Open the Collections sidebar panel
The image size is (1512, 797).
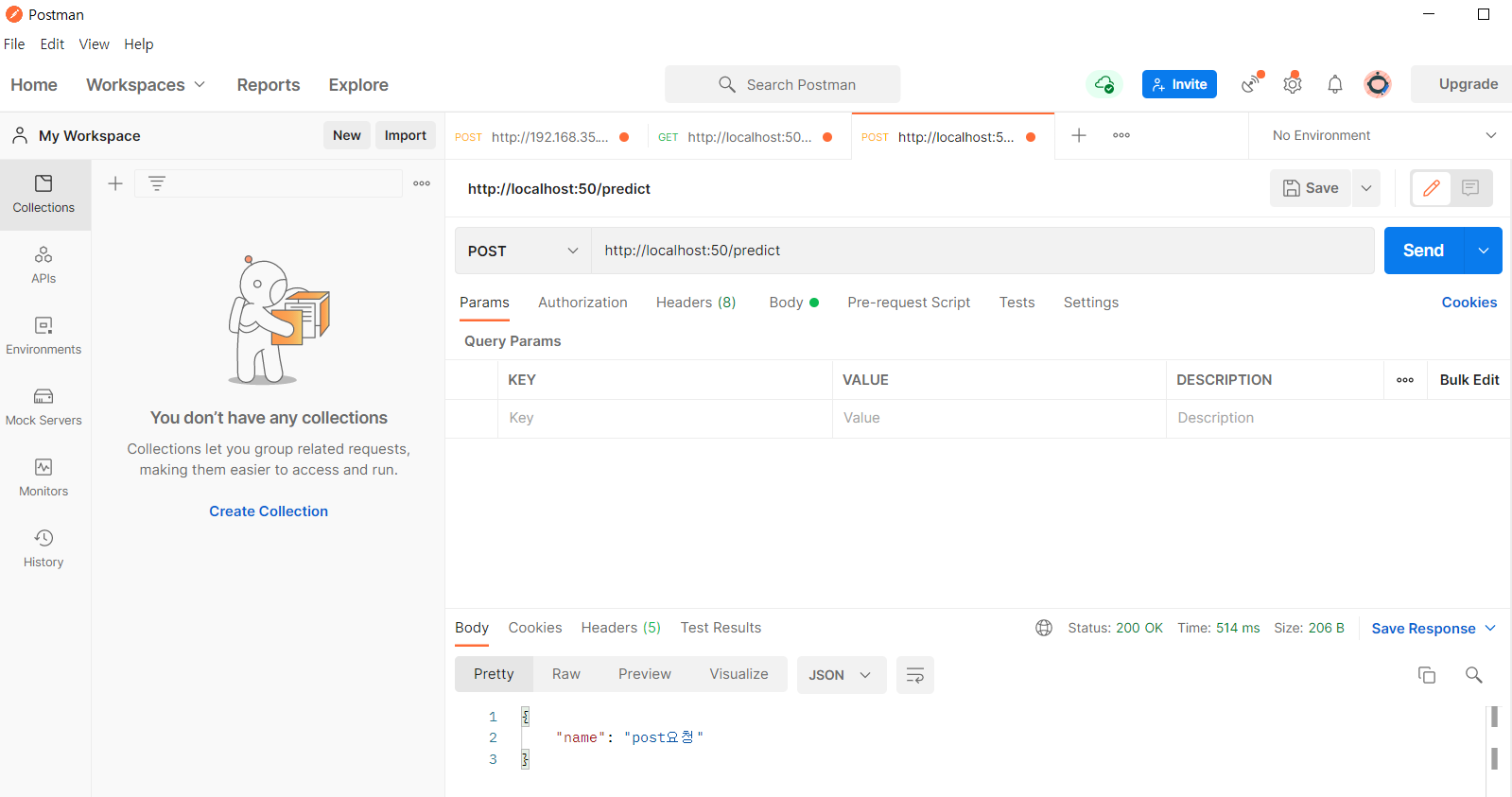point(43,194)
